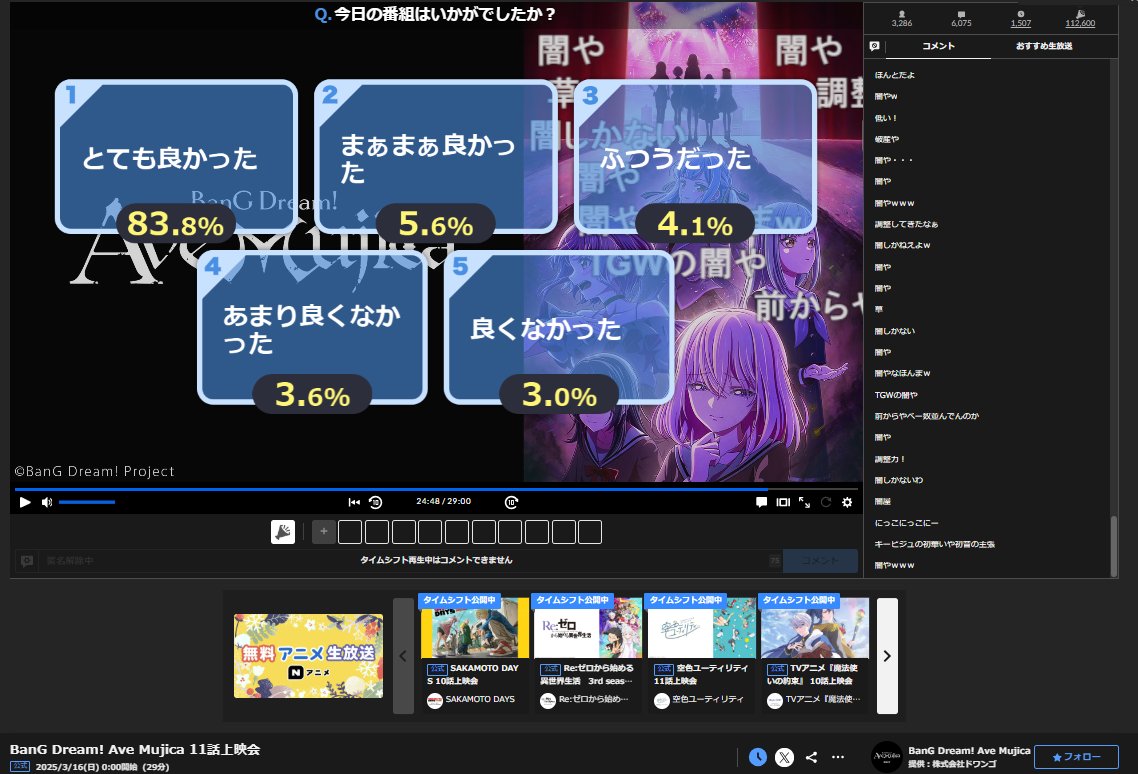
Task: Click the video seek progress bar
Action: click(435, 489)
